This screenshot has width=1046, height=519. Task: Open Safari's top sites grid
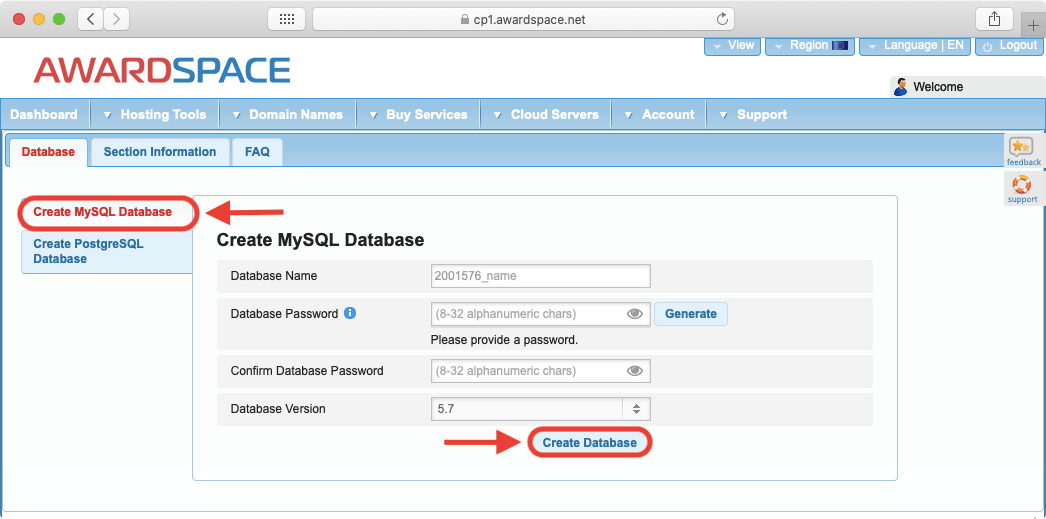click(286, 19)
